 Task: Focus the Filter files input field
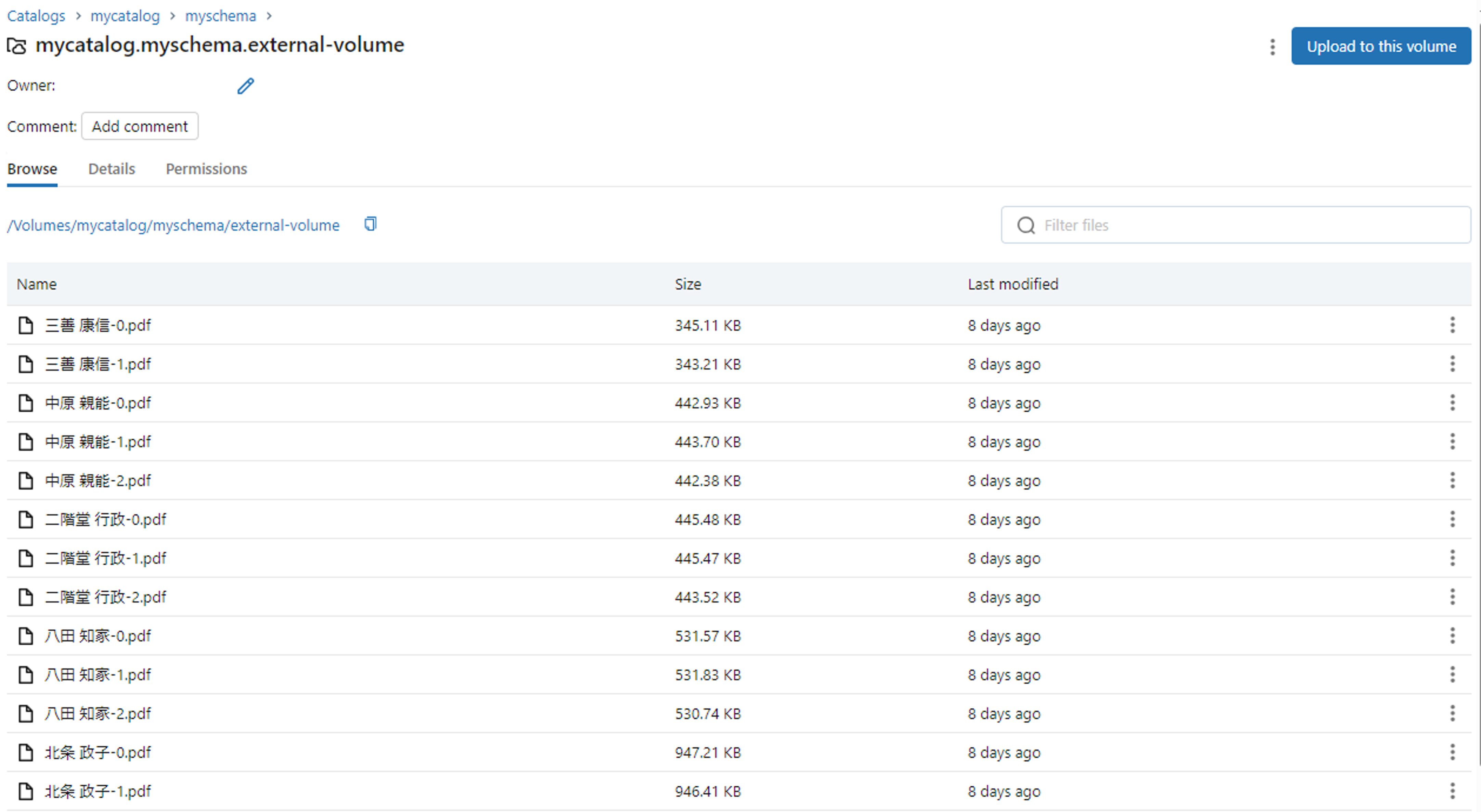(1248, 225)
